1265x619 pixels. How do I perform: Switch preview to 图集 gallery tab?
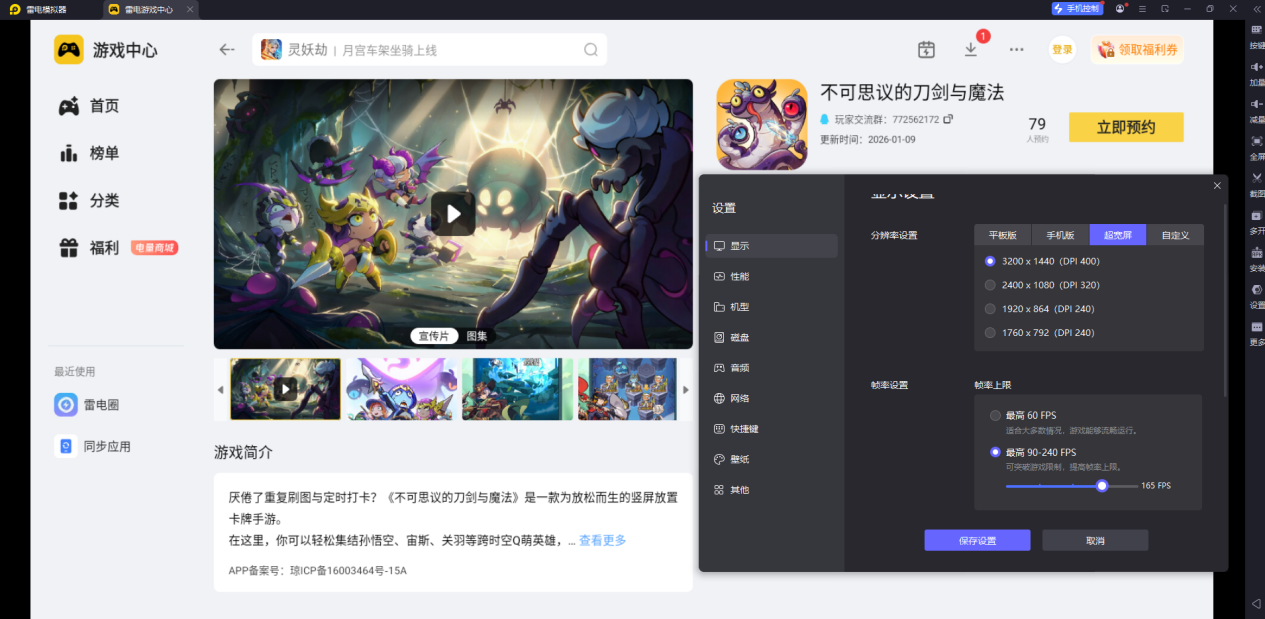tap(477, 336)
